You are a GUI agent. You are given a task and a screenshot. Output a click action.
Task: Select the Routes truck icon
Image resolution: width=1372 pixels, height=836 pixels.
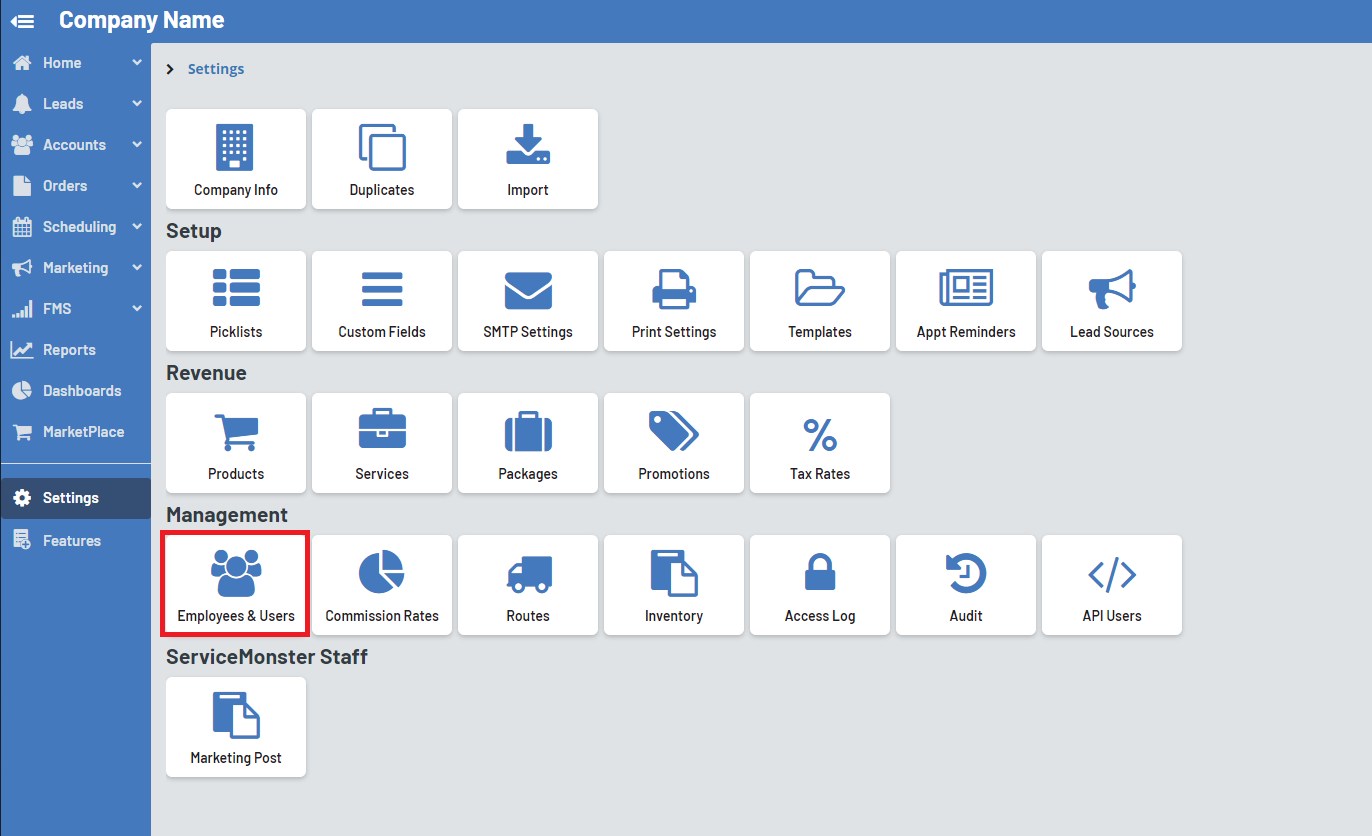[527, 573]
